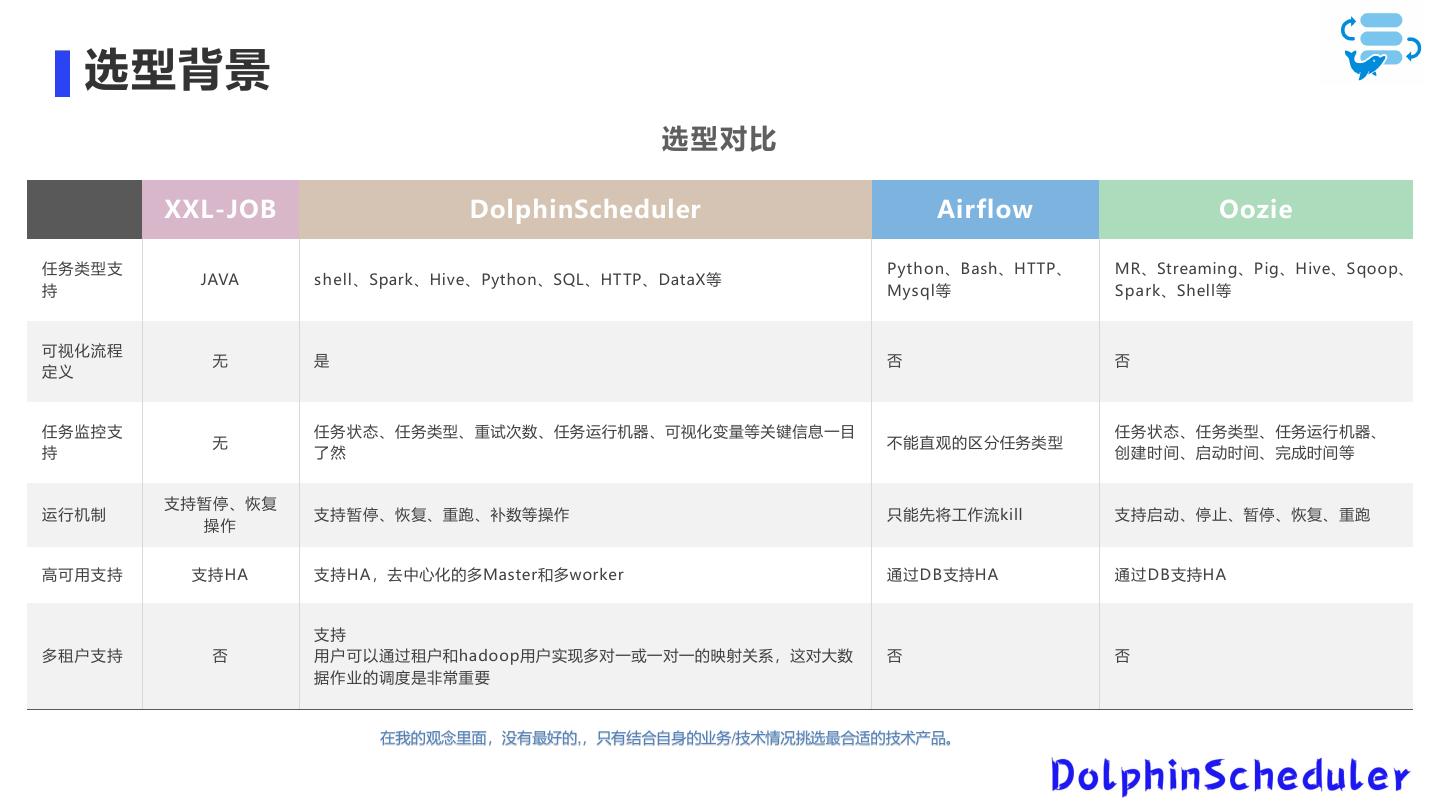The width and height of the screenshot is (1440, 810).
Task: Click the Airflow column header
Action: tap(985, 209)
